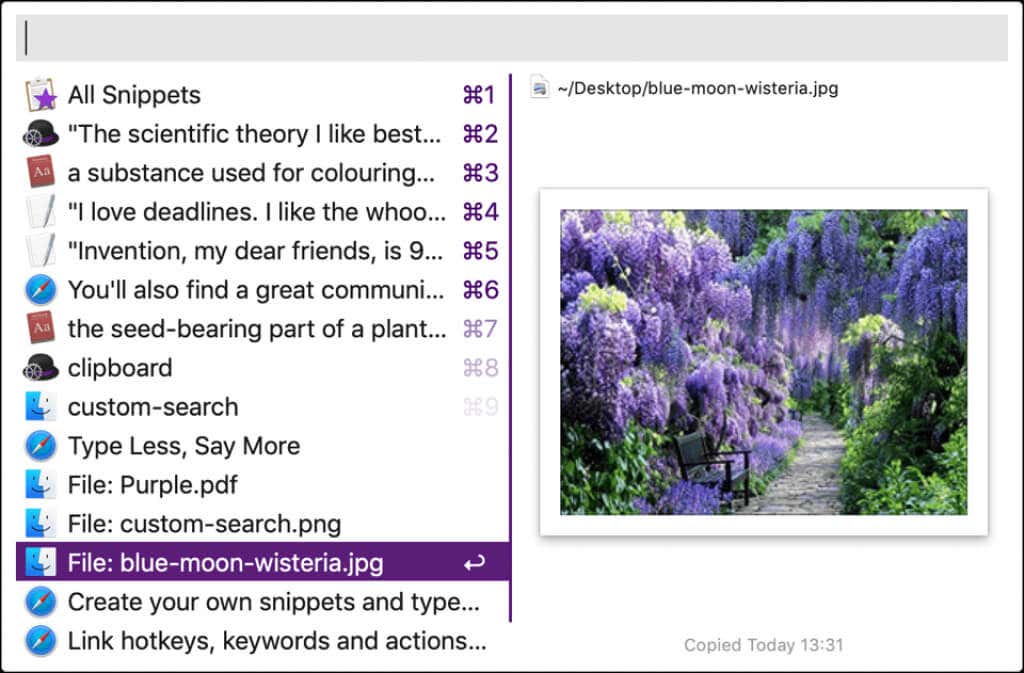Click the Safari icon beside 'You'll also find a great communi…'
The width and height of the screenshot is (1024, 673).
tap(40, 290)
